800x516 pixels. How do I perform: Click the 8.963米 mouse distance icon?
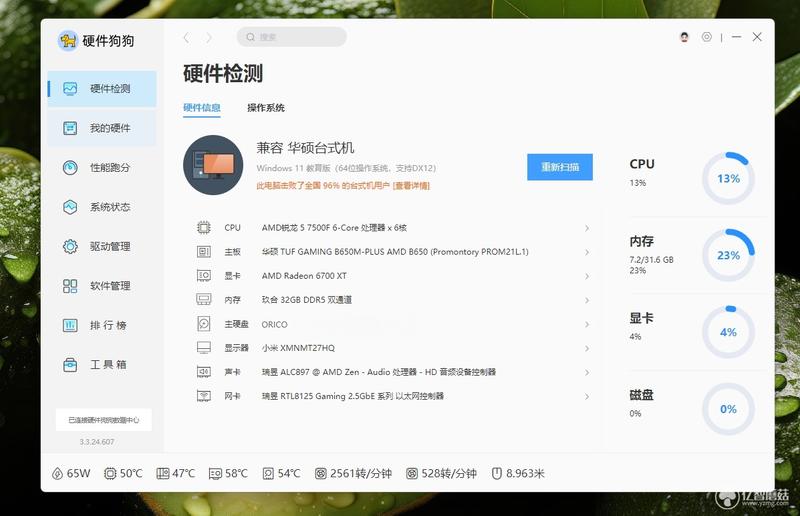click(x=496, y=474)
